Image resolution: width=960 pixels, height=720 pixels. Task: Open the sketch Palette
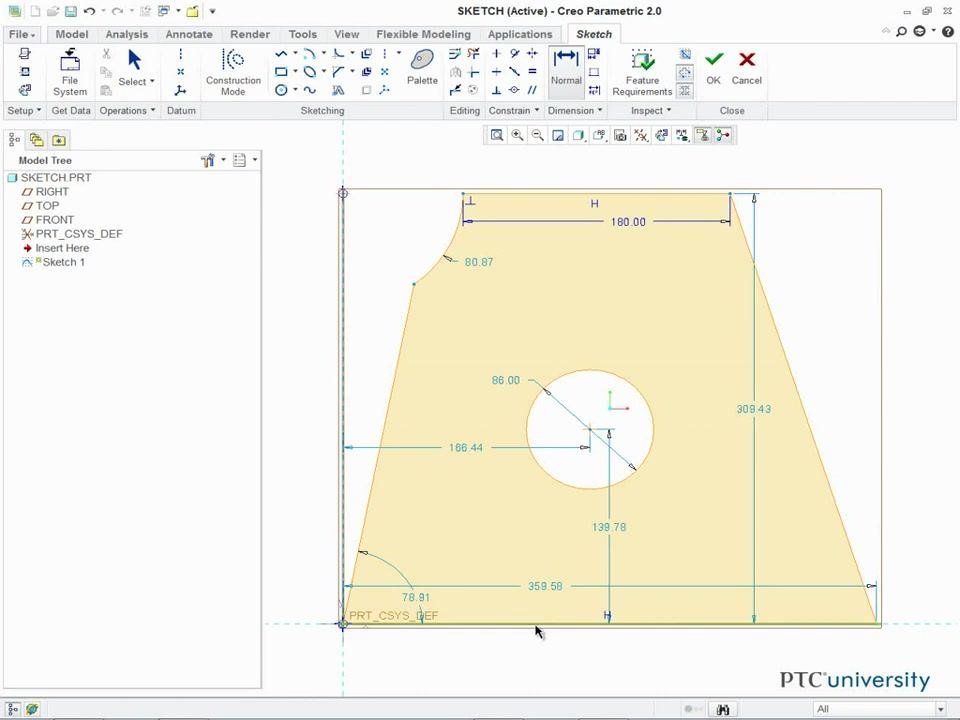tap(422, 67)
